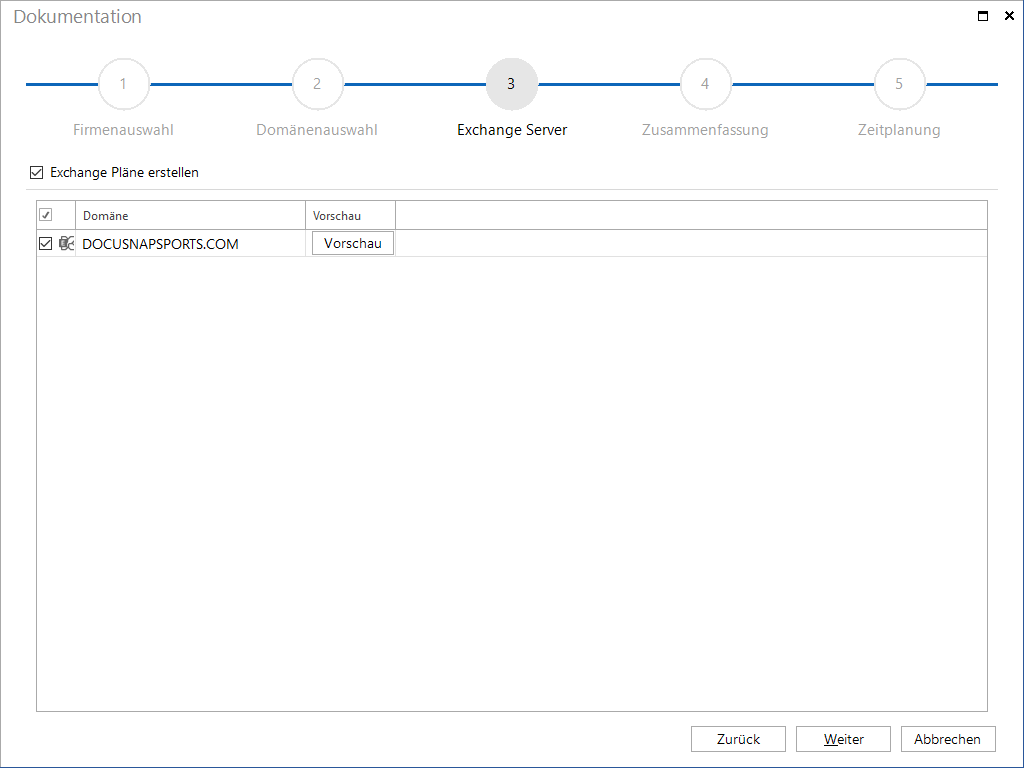Click the Zeitplanung step label

click(899, 130)
